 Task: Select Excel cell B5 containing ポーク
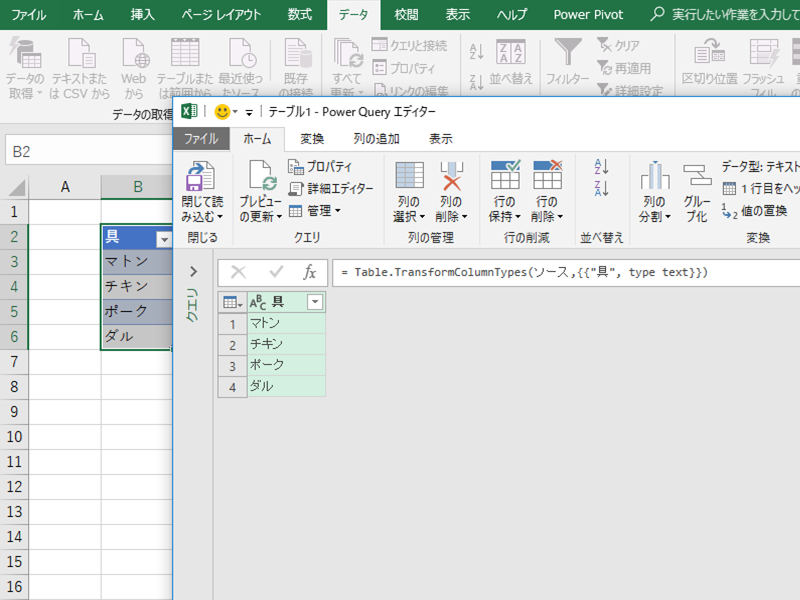tap(137, 311)
